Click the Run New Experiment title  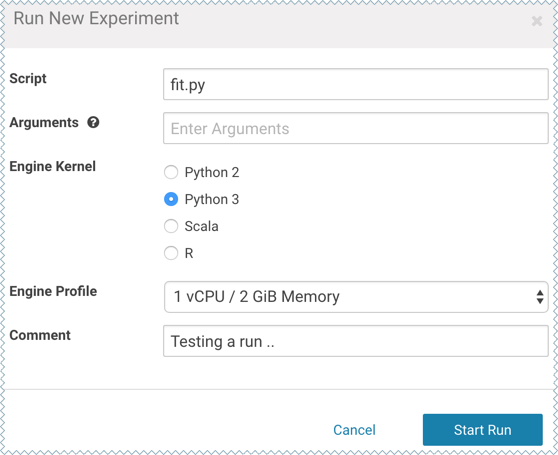[96, 18]
